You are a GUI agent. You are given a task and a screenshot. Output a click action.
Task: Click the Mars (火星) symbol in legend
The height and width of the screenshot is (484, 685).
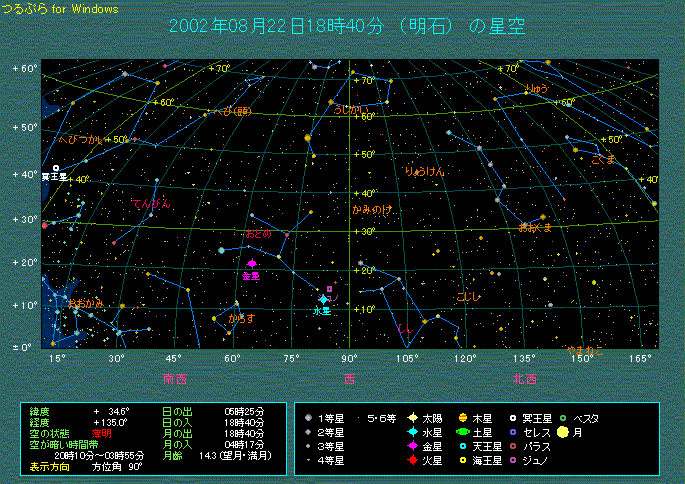click(411, 461)
